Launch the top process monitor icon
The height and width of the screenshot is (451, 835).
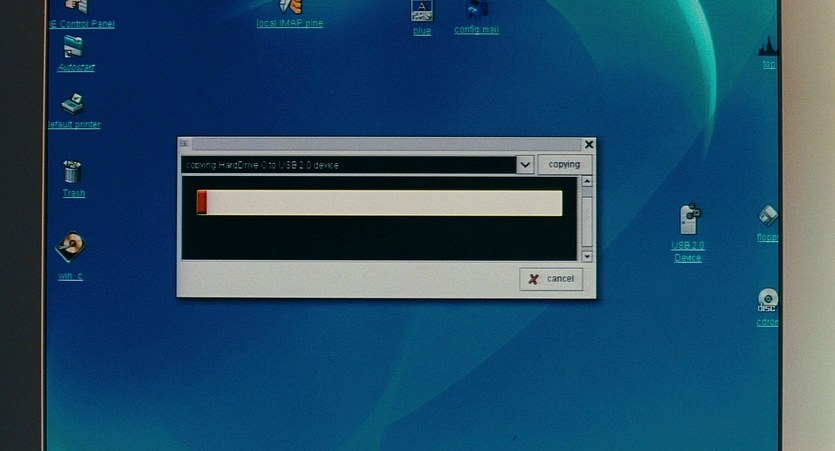pyautogui.click(x=768, y=46)
